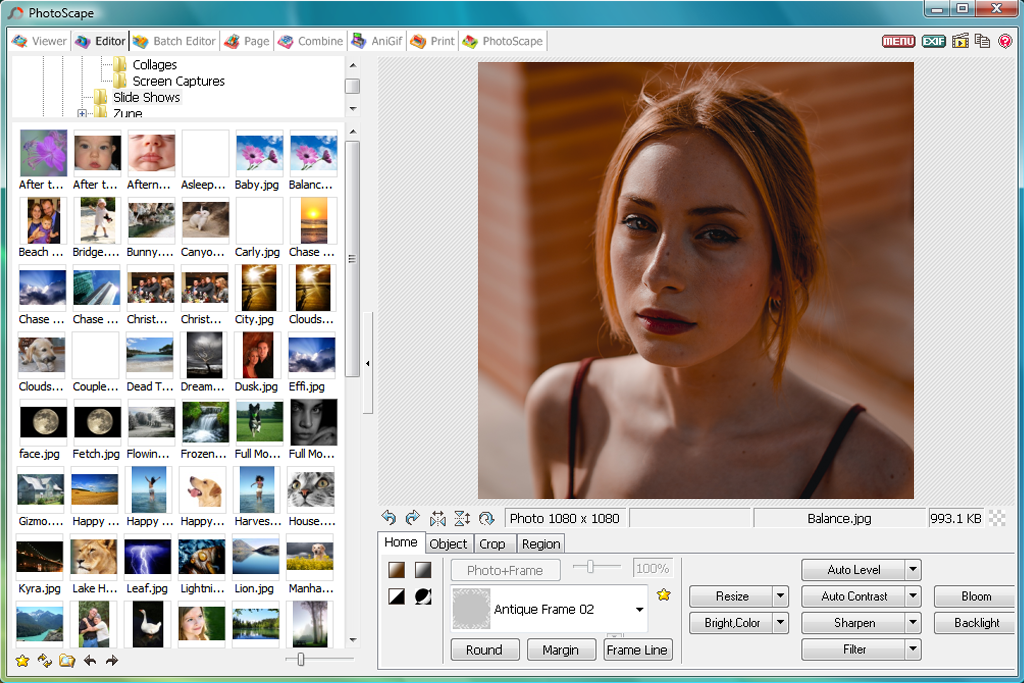The image size is (1024, 683).
Task: Select the Slide Shows folder
Action: [x=146, y=97]
